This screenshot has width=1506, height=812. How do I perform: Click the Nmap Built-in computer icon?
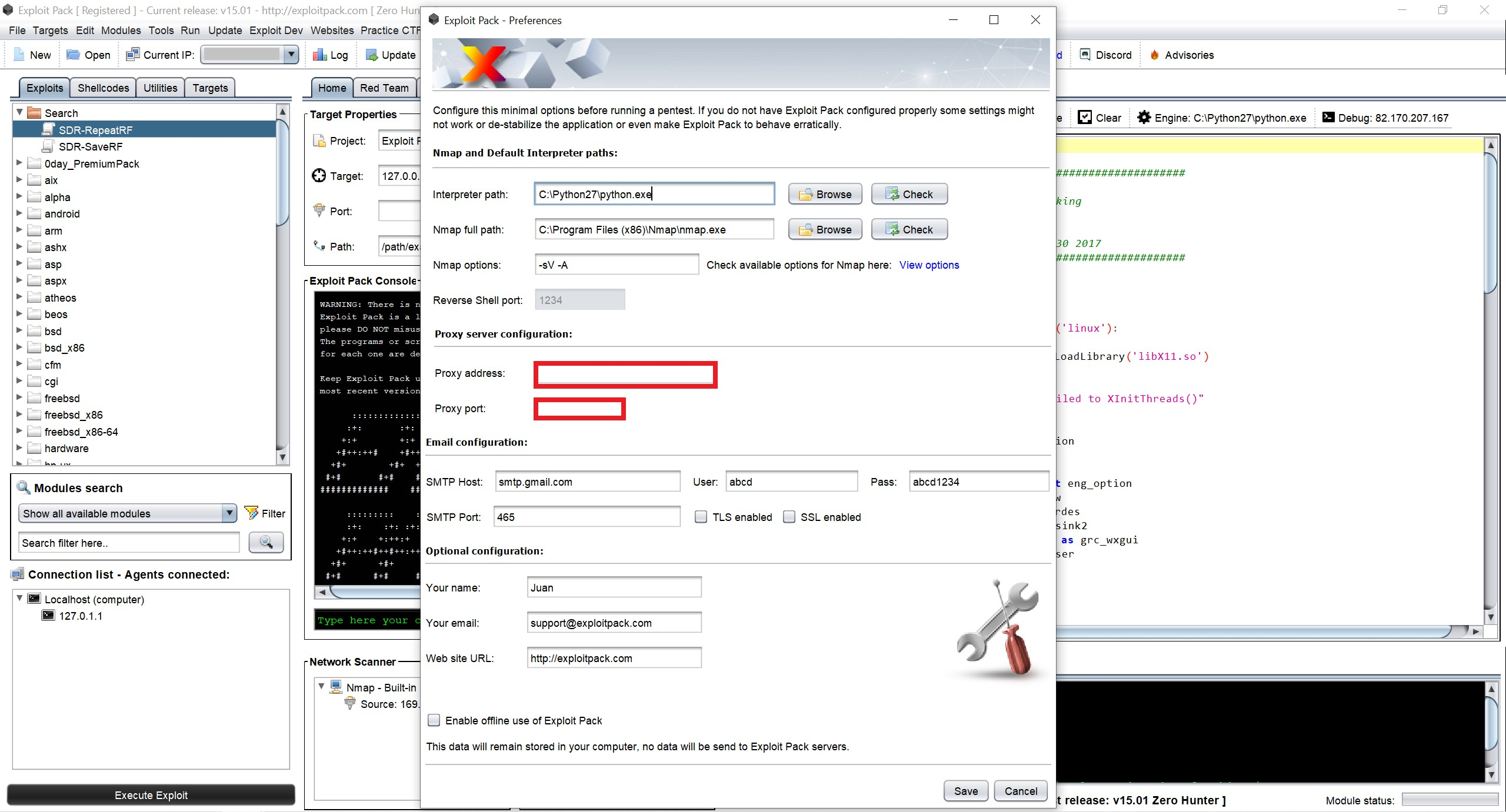coord(336,686)
